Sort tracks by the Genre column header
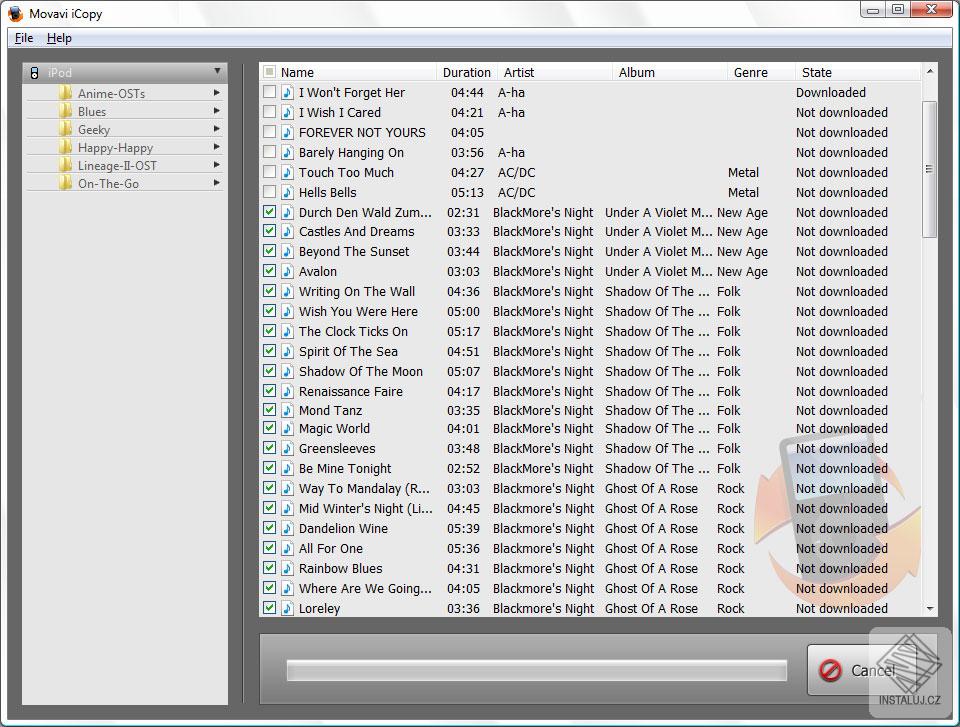The image size is (960, 727). click(760, 72)
